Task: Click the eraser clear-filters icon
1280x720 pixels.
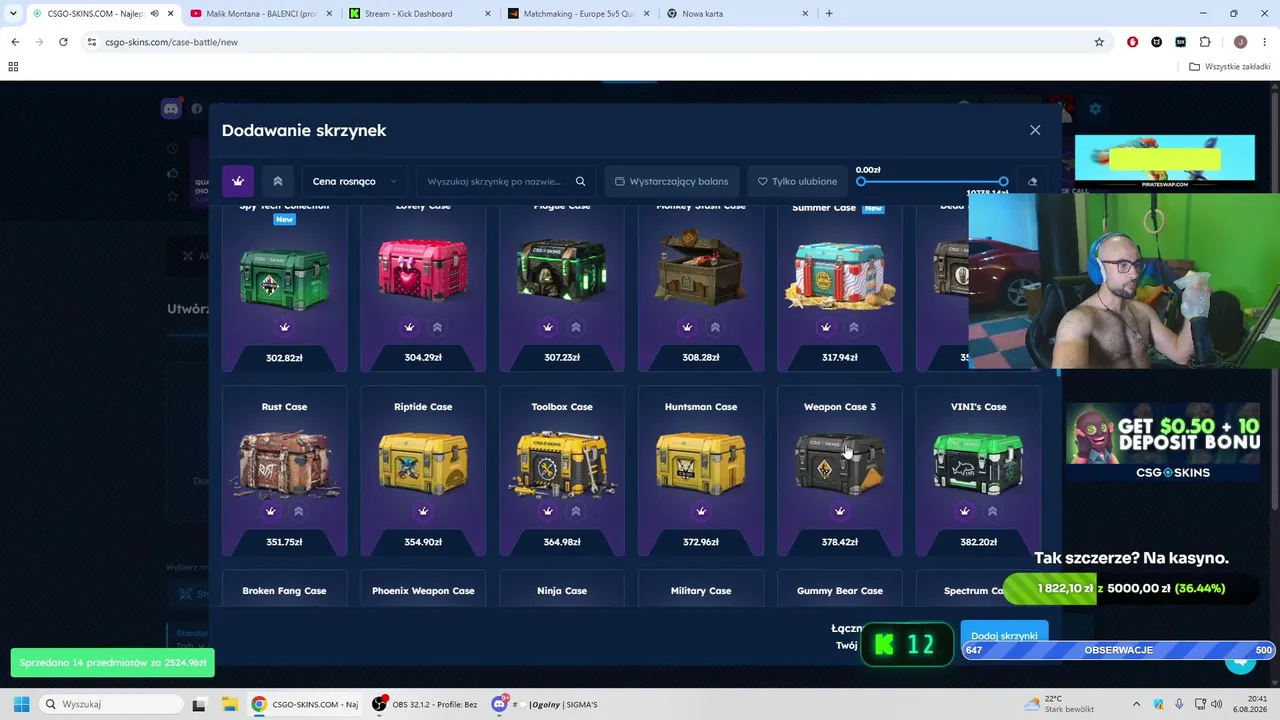Action: pyautogui.click(x=1033, y=181)
